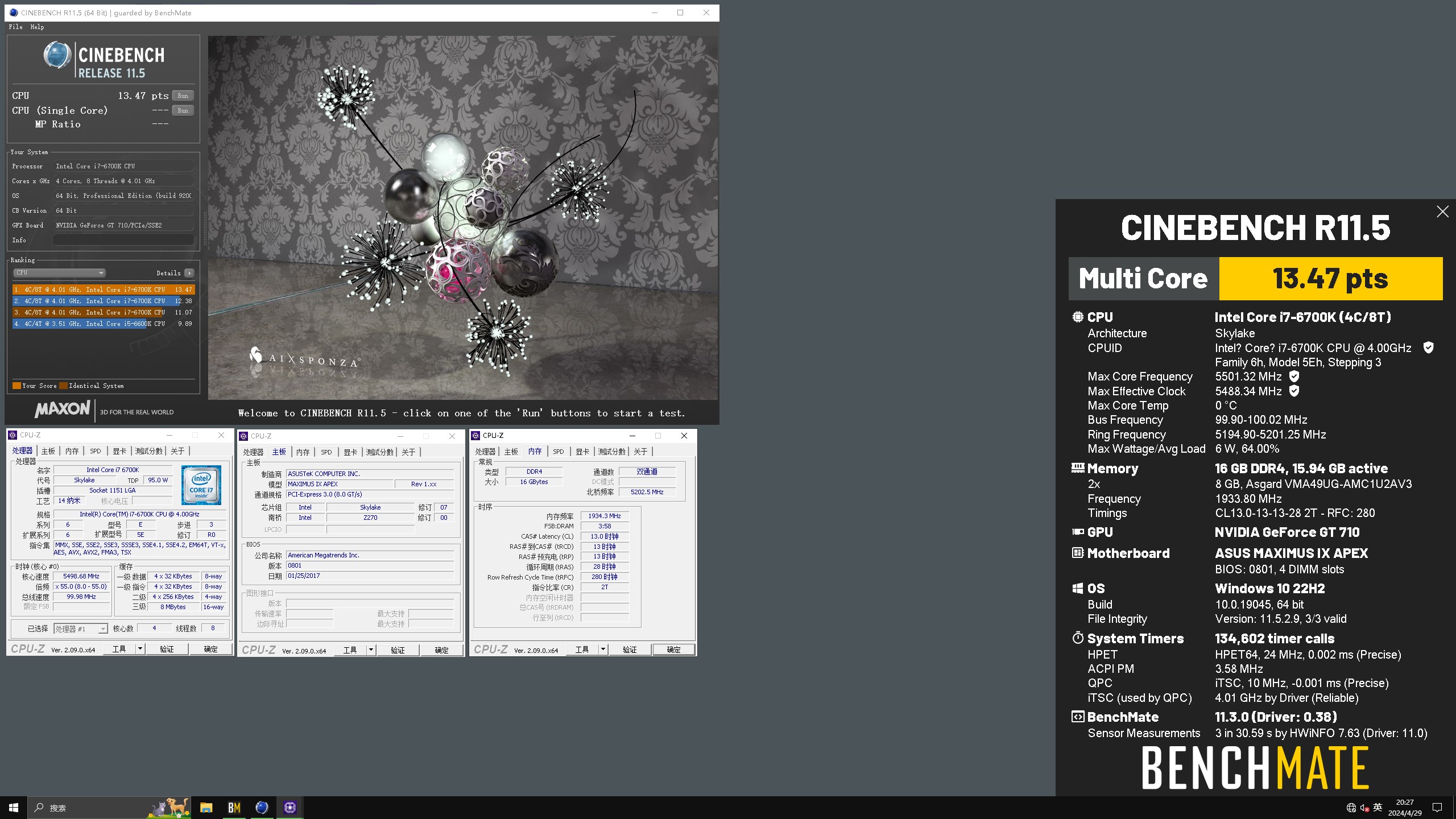Switch to Cinebench via taskbar icon

tap(262, 808)
